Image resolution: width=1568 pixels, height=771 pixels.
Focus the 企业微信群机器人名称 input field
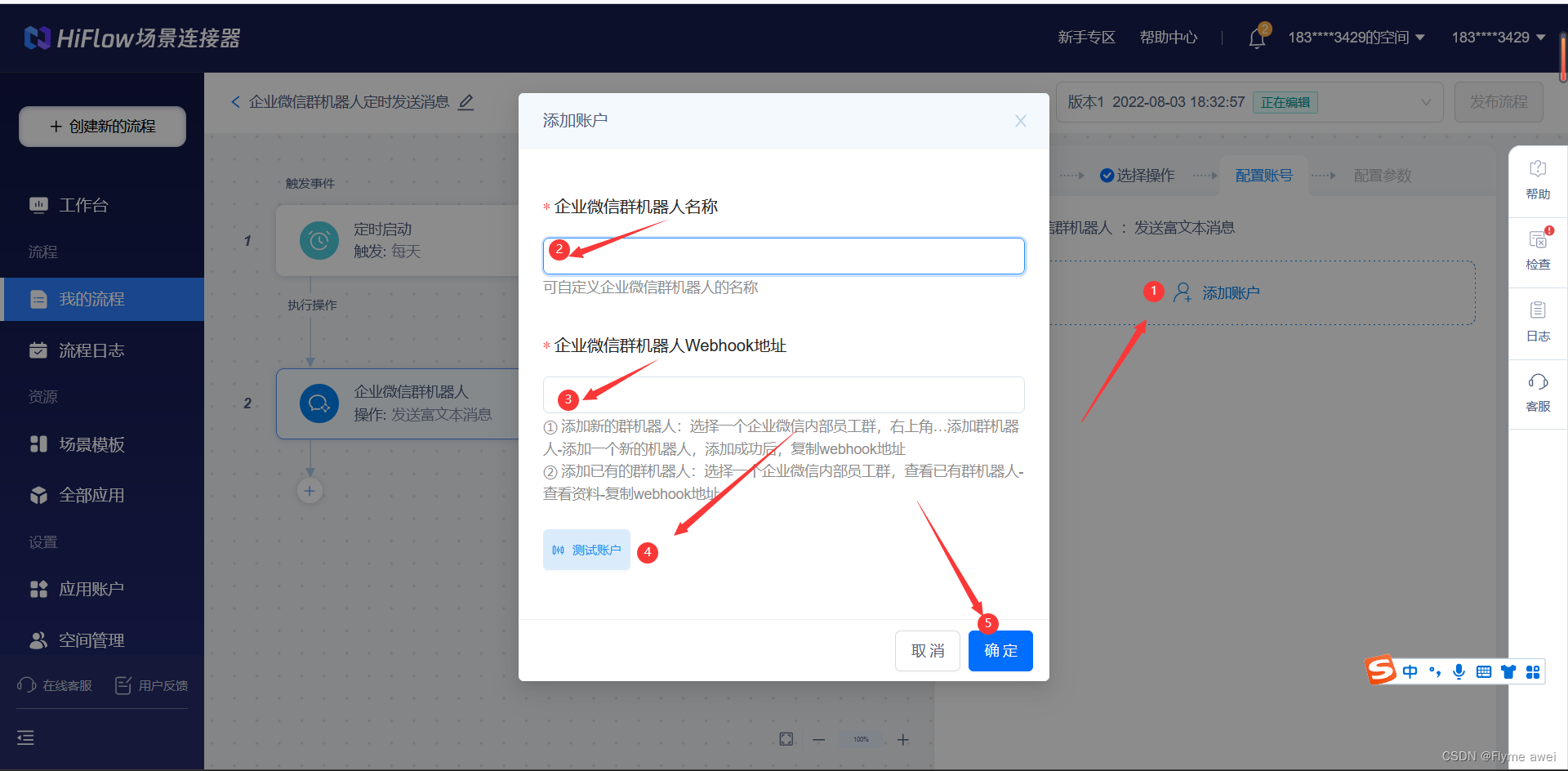point(784,256)
